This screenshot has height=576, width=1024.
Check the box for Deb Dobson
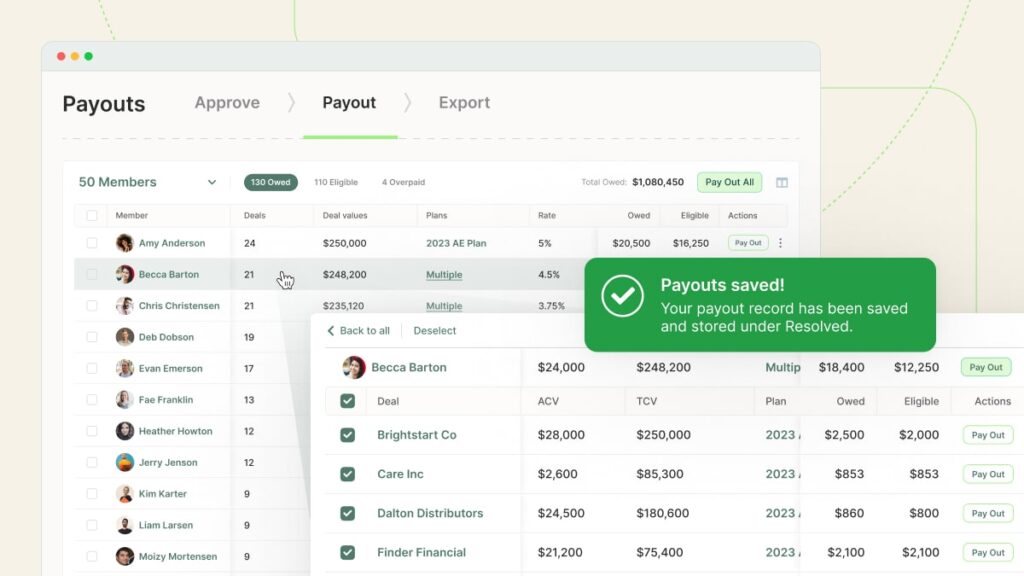pos(91,337)
